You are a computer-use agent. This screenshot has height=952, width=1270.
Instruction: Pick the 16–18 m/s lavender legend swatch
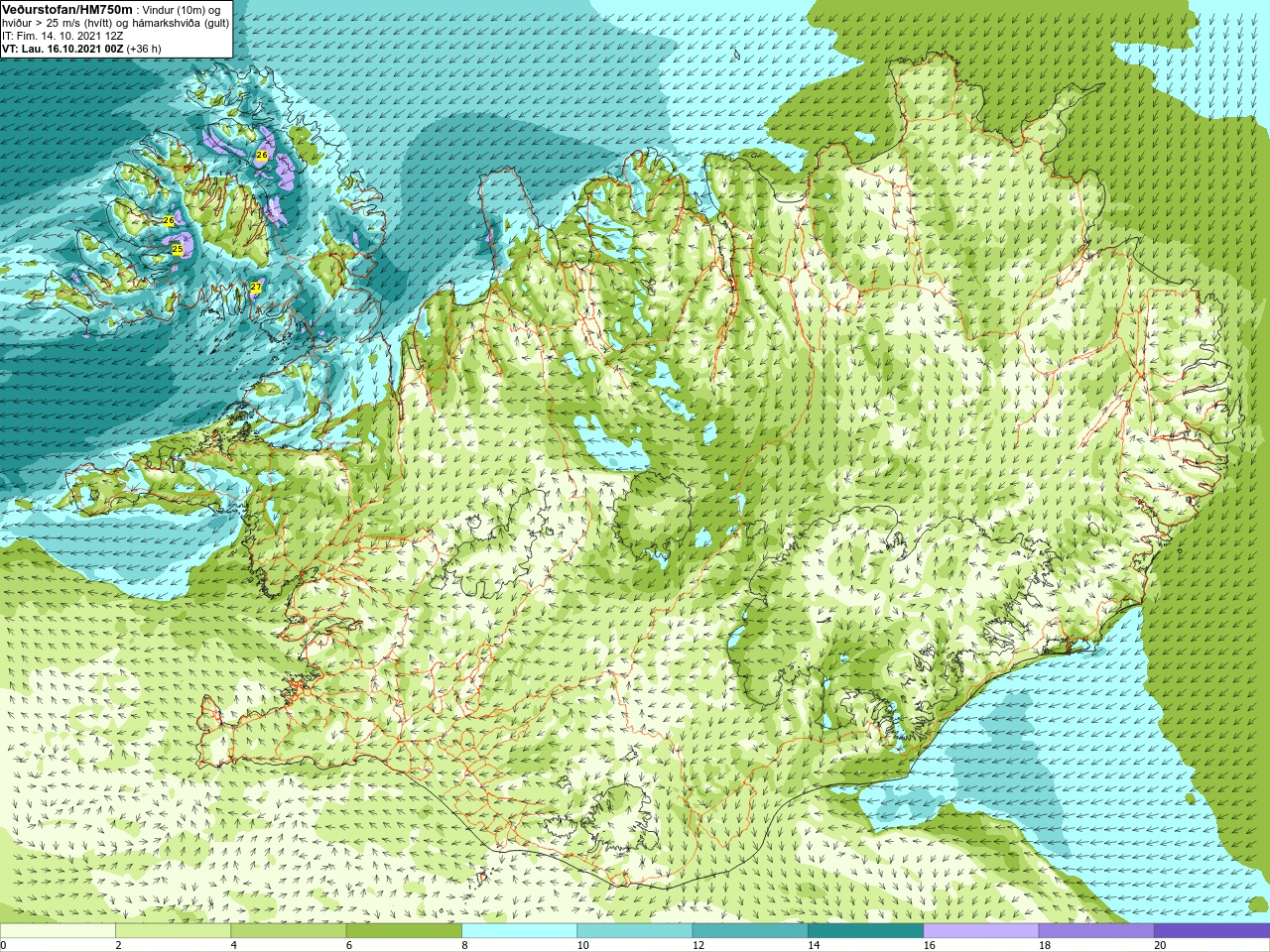point(981,931)
